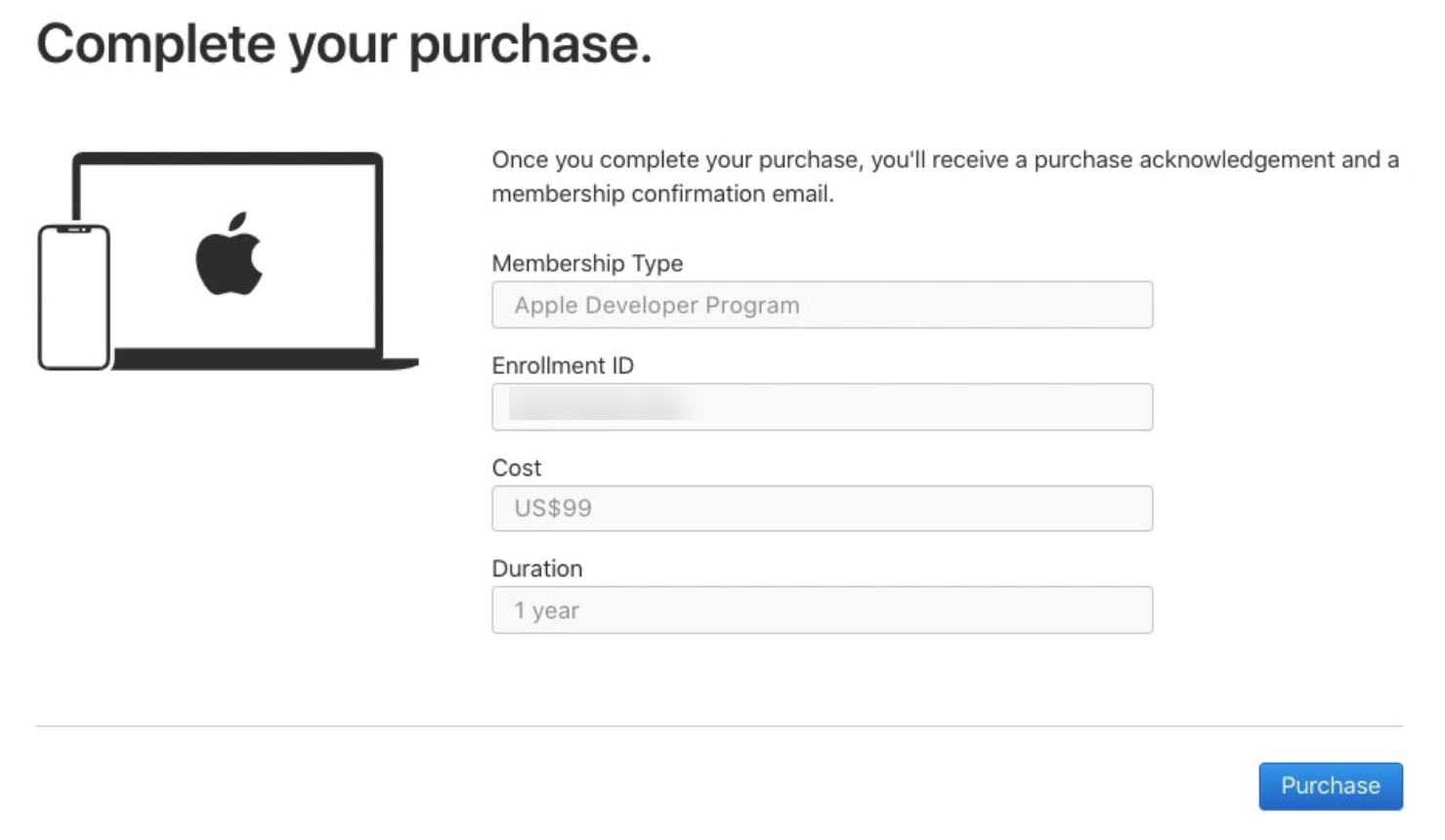
Task: Click the Apple logo on the laptop screen
Action: [x=229, y=253]
